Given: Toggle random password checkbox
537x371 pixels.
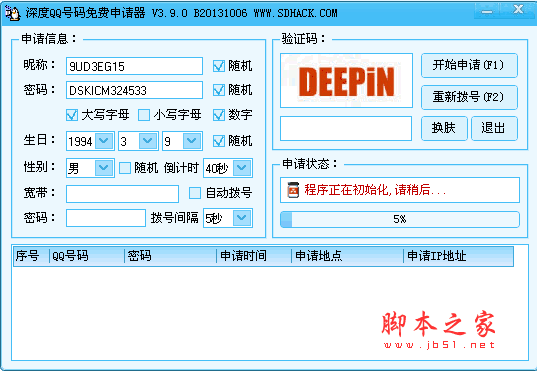Looking at the screenshot, I should click(x=218, y=90).
